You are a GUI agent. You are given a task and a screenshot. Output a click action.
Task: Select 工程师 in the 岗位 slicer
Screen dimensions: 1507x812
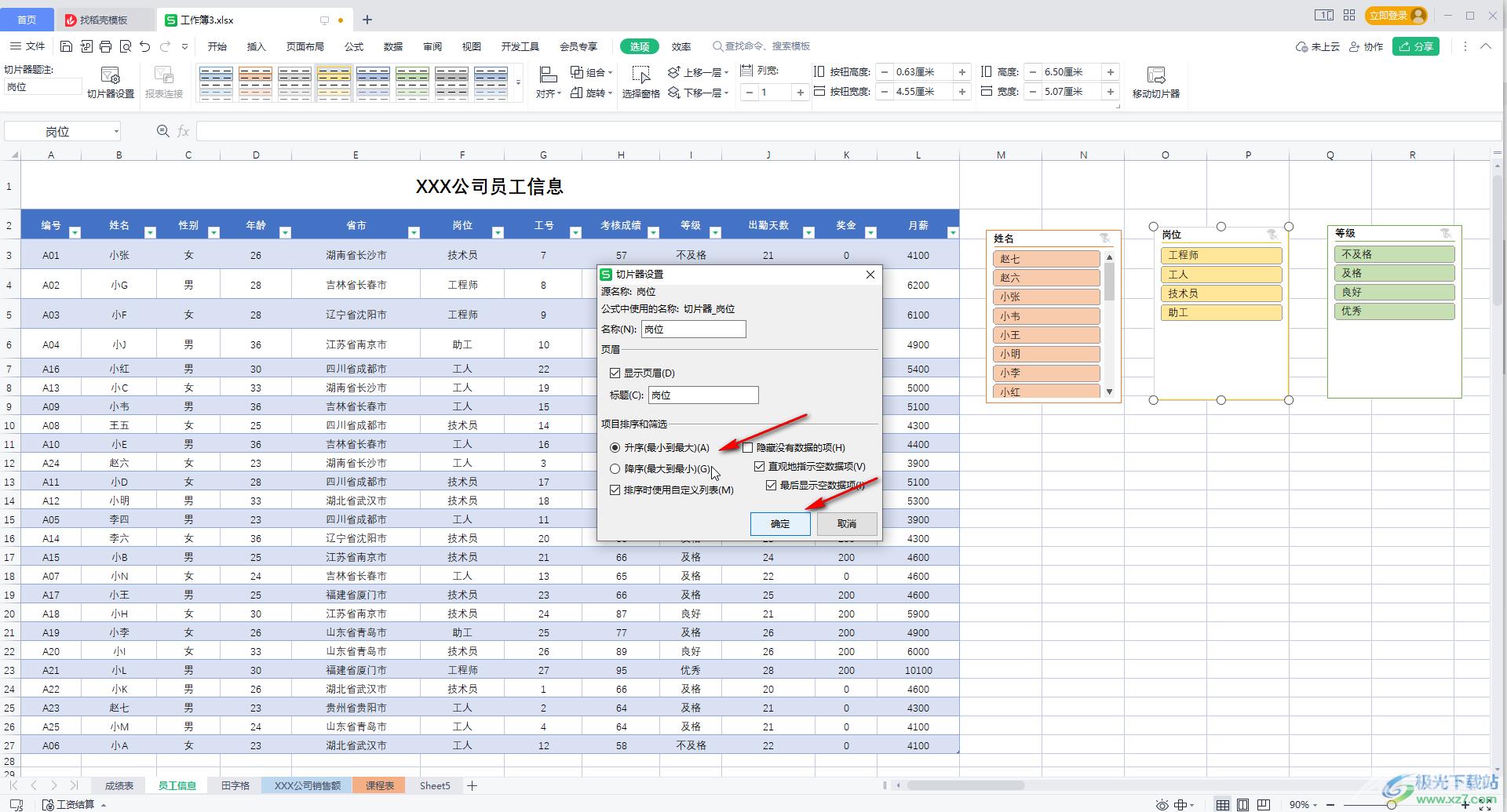pyautogui.click(x=1221, y=256)
